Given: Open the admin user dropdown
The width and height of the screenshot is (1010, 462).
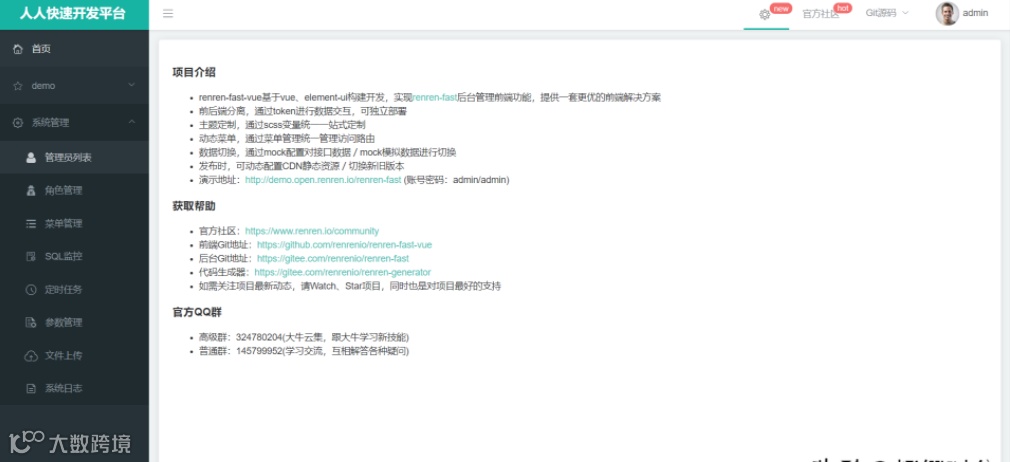Looking at the screenshot, I should click(x=962, y=14).
